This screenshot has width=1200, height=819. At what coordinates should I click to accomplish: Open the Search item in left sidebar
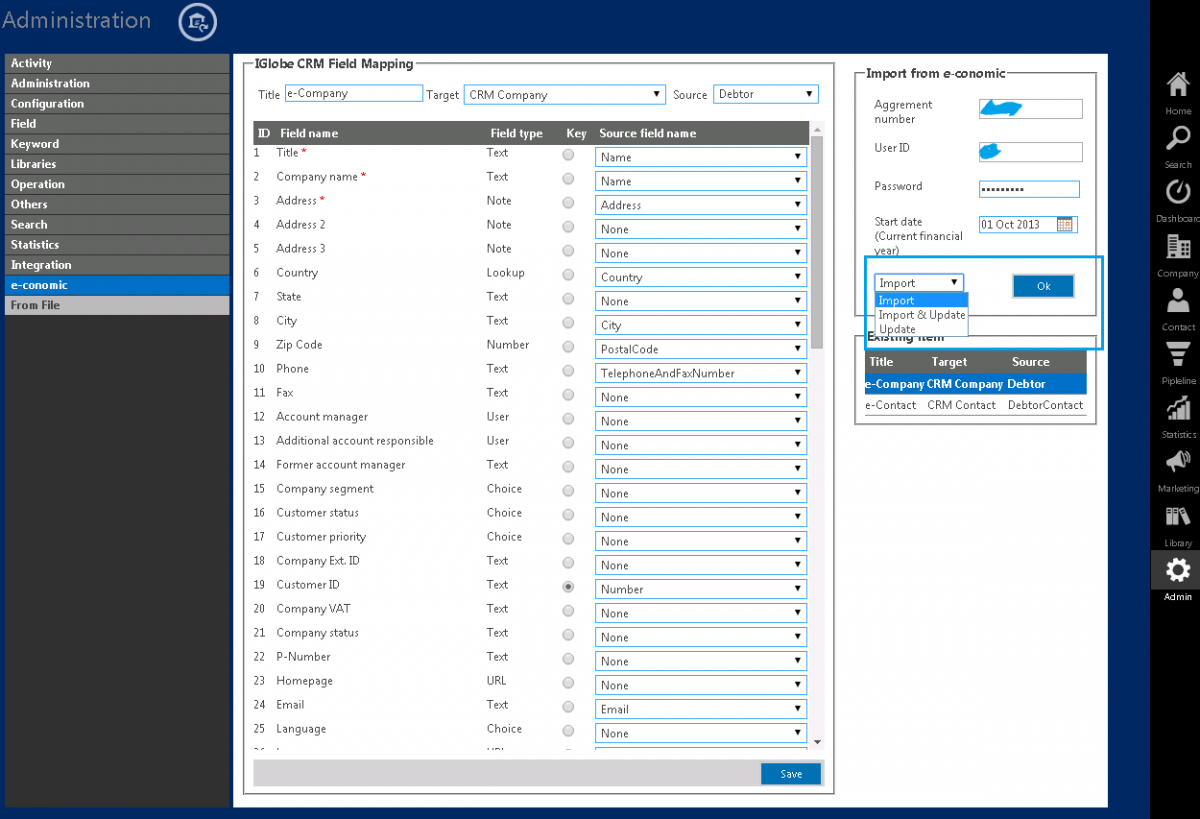[117, 224]
